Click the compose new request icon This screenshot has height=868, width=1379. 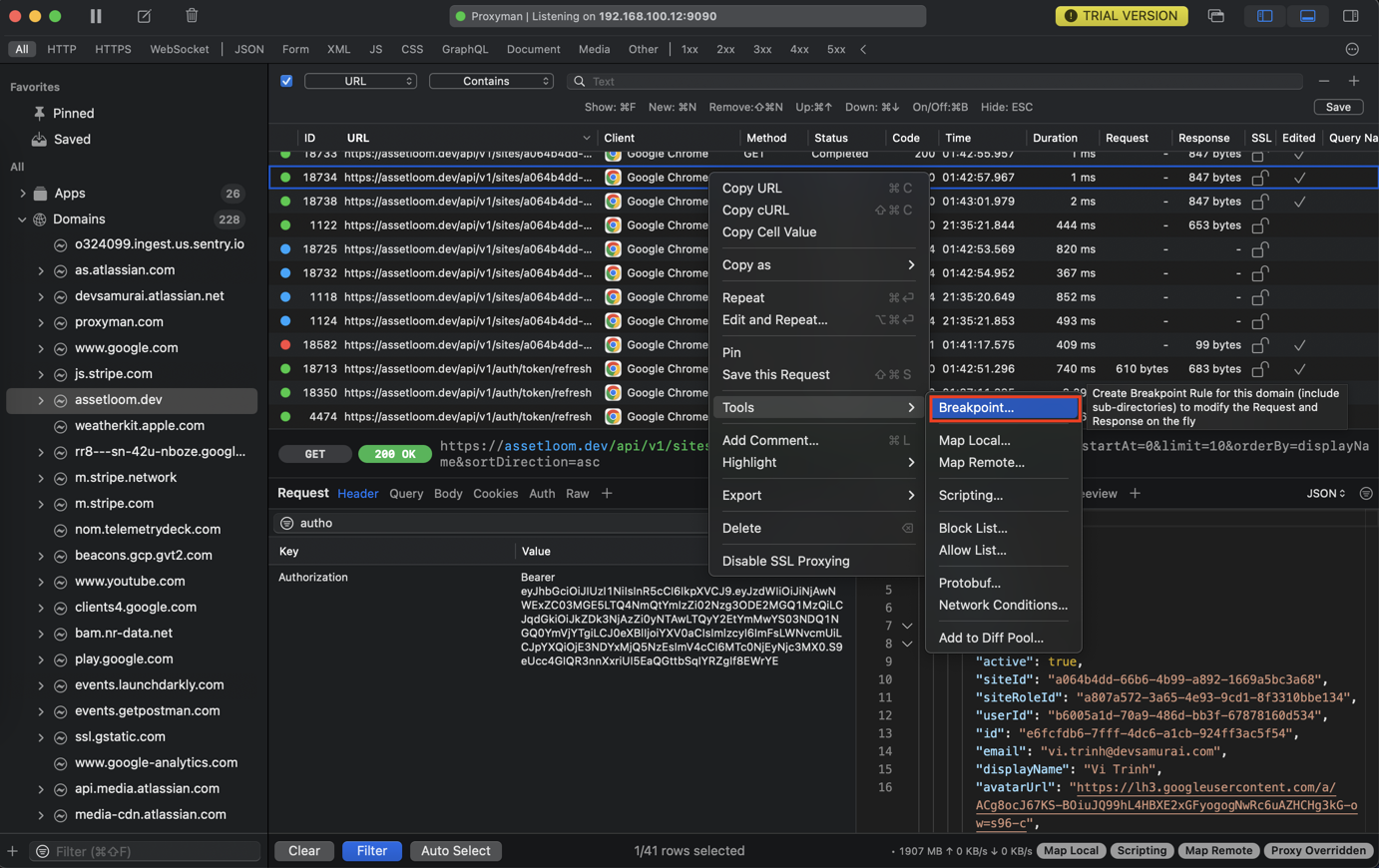pyautogui.click(x=144, y=16)
